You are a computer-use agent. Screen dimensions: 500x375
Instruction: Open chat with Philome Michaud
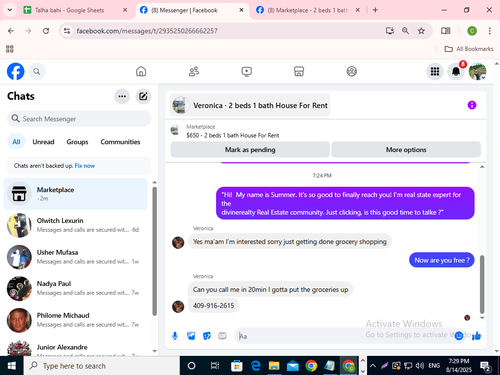click(75, 320)
